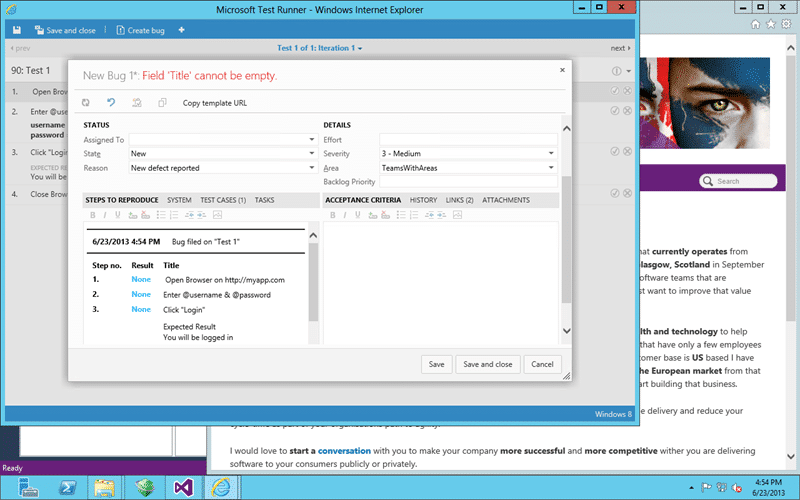Toggle underline in Steps to Reproduce editor
The height and width of the screenshot is (500, 800).
click(117, 215)
